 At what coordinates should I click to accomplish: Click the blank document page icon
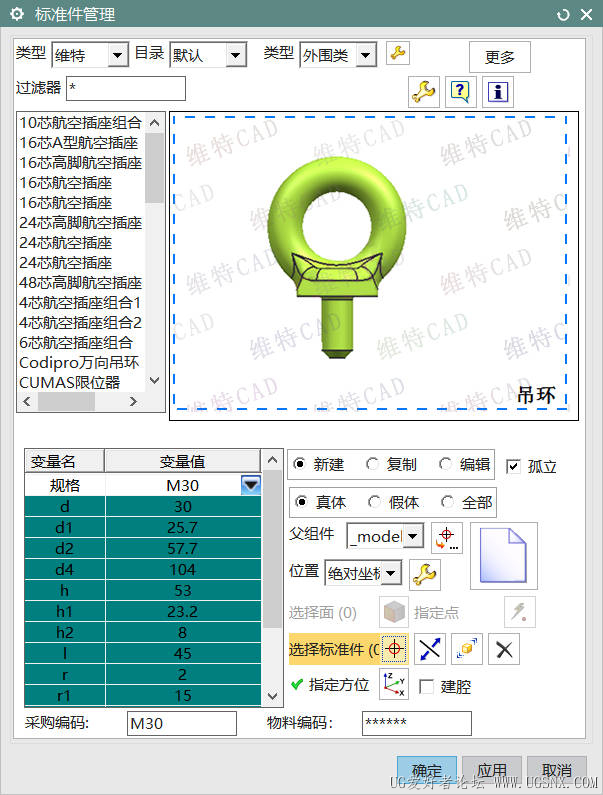tap(504, 556)
